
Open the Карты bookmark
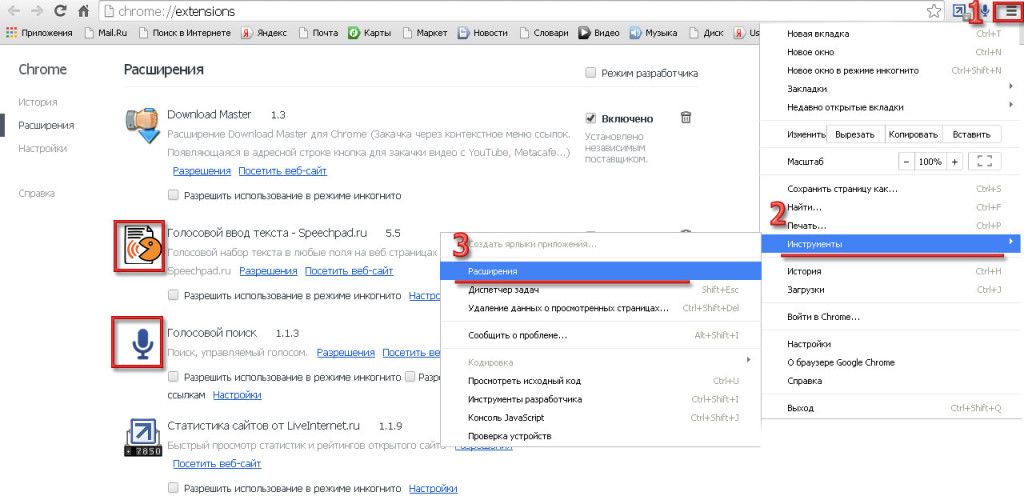(370, 33)
